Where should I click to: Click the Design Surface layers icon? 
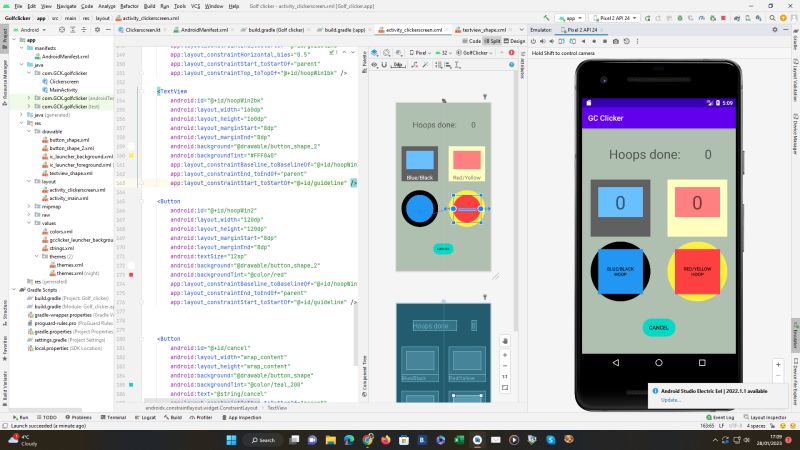point(374,53)
